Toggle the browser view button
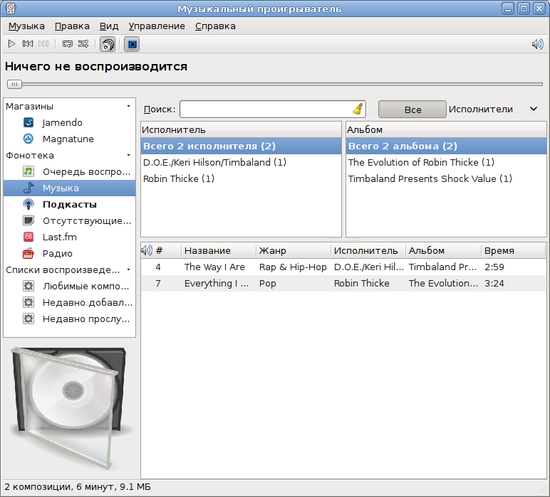 point(108,44)
